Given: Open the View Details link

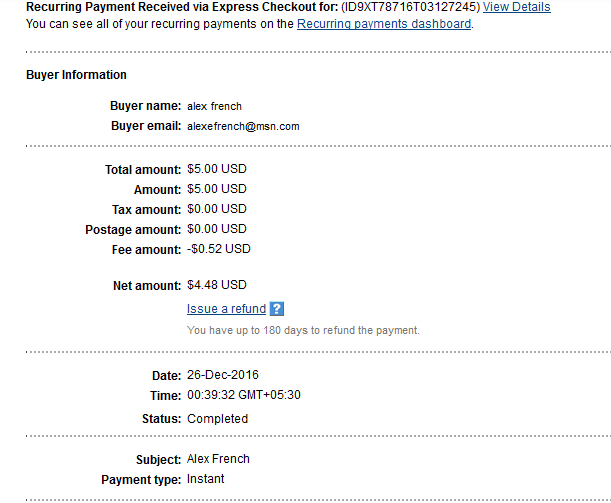Looking at the screenshot, I should pyautogui.click(x=517, y=7).
